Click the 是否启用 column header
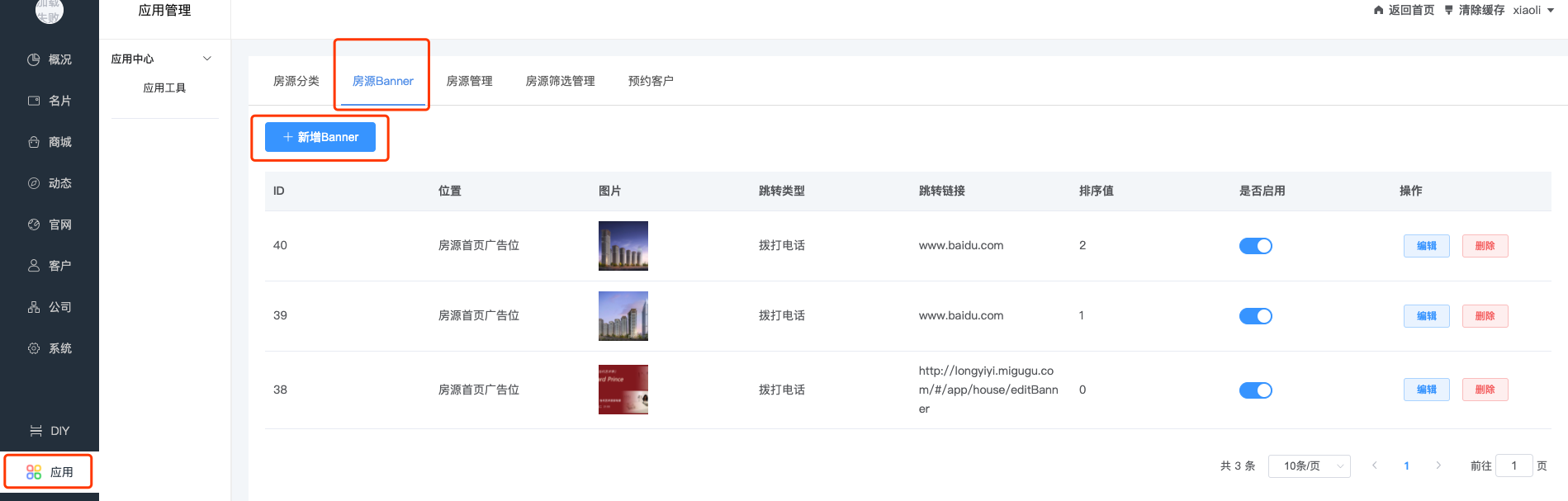The width and height of the screenshot is (1568, 501). click(1262, 191)
